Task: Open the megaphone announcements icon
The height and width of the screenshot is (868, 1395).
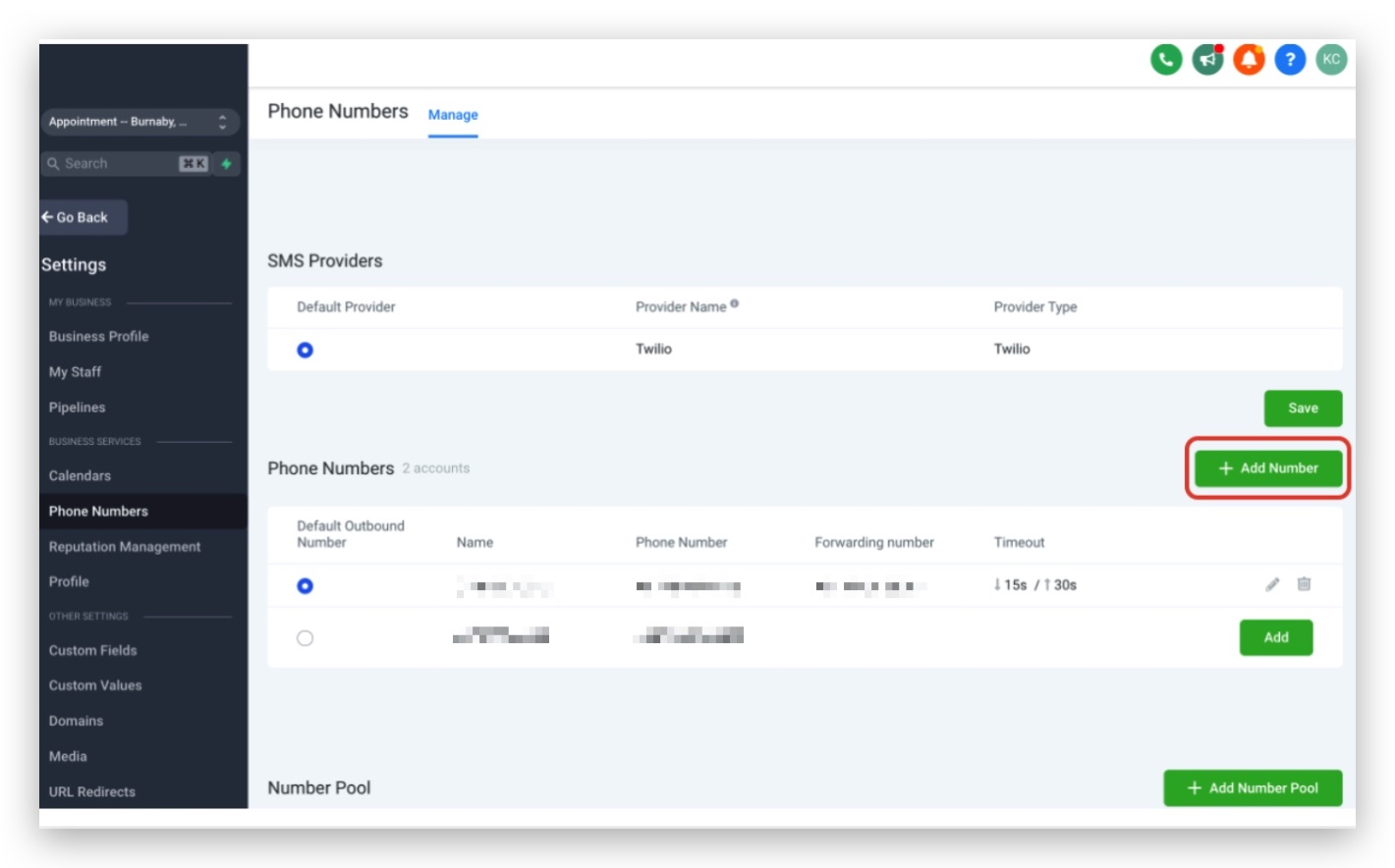Action: (1207, 60)
